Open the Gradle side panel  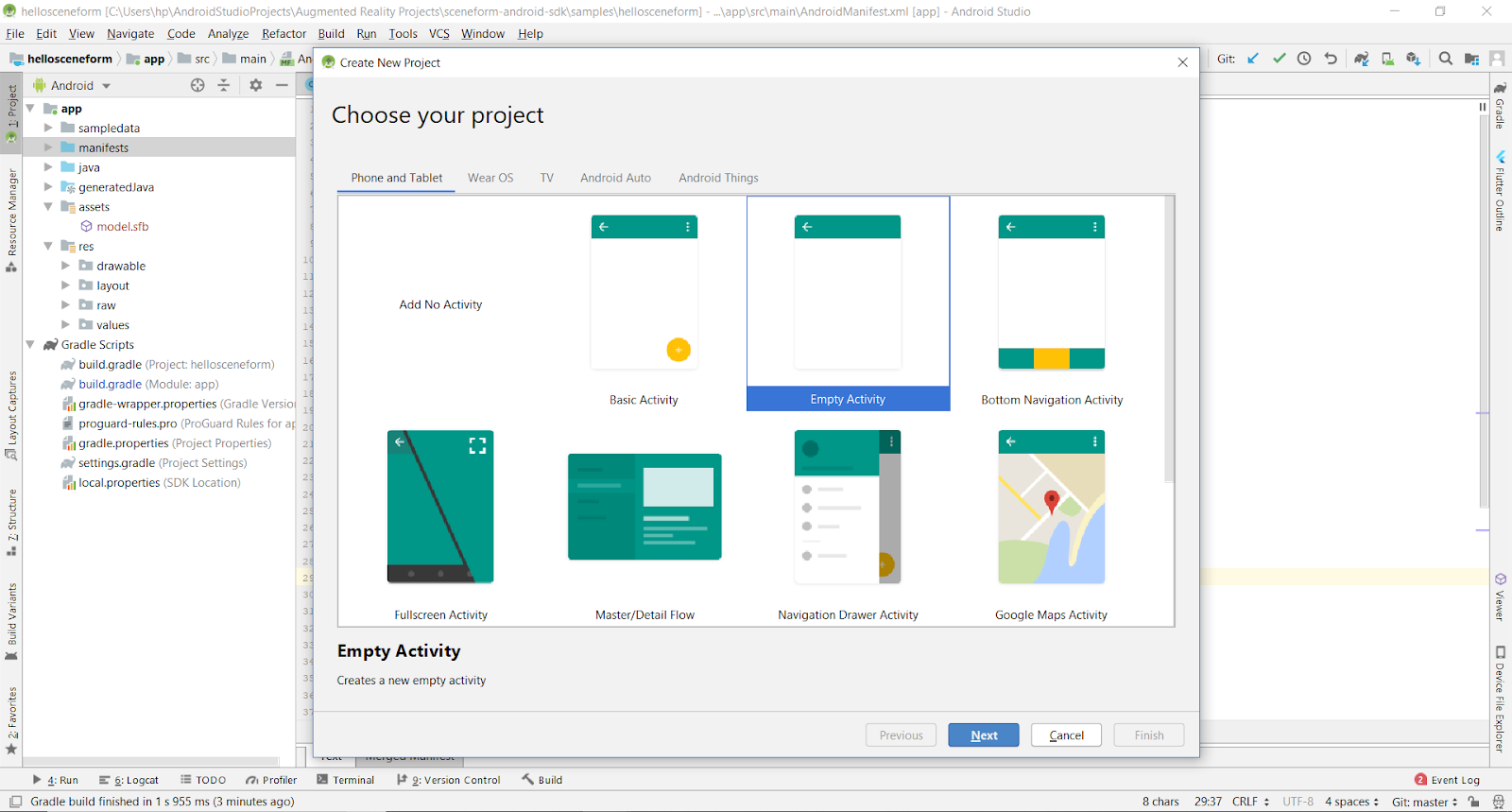tap(1500, 105)
